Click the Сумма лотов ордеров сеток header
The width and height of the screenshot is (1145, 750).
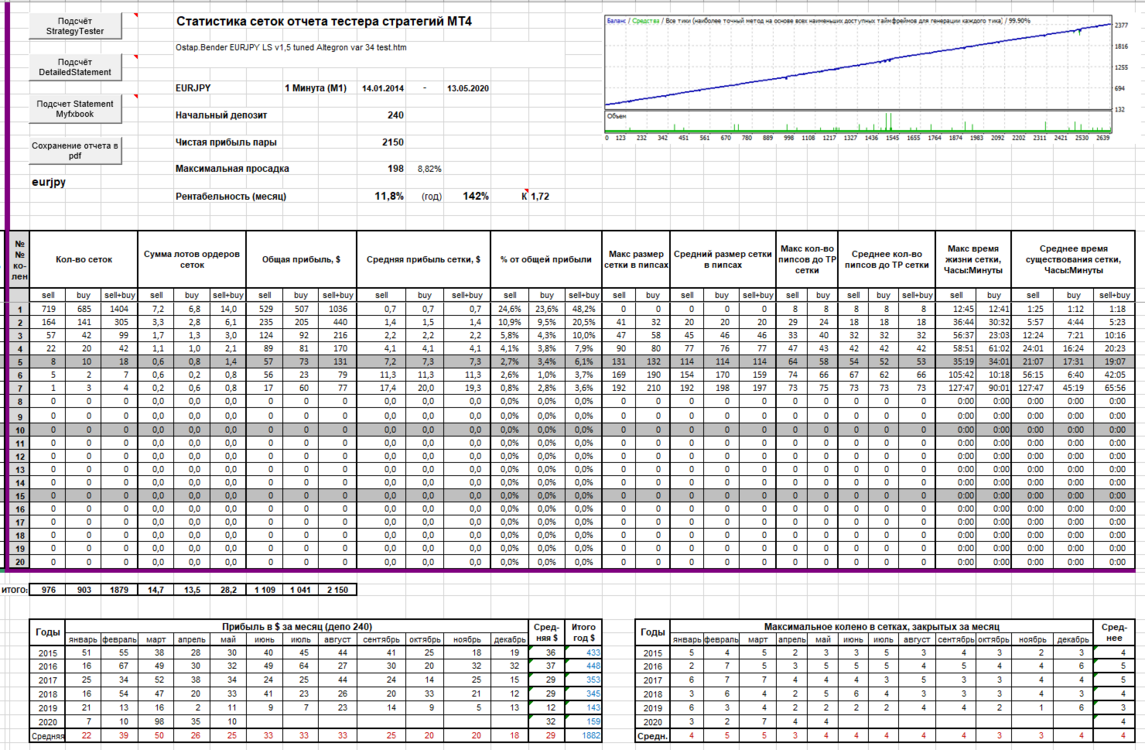click(192, 259)
